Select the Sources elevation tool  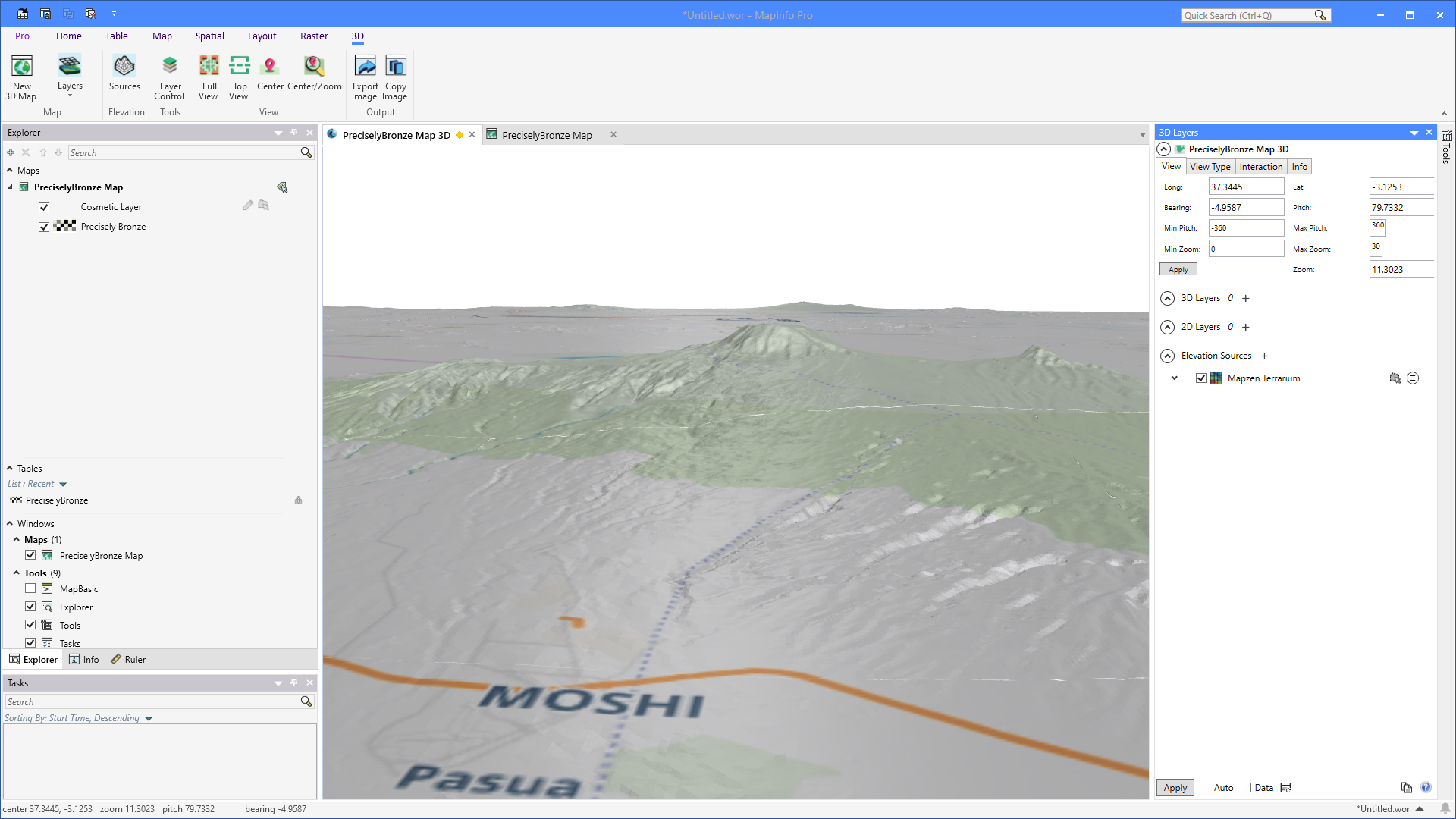pyautogui.click(x=124, y=76)
